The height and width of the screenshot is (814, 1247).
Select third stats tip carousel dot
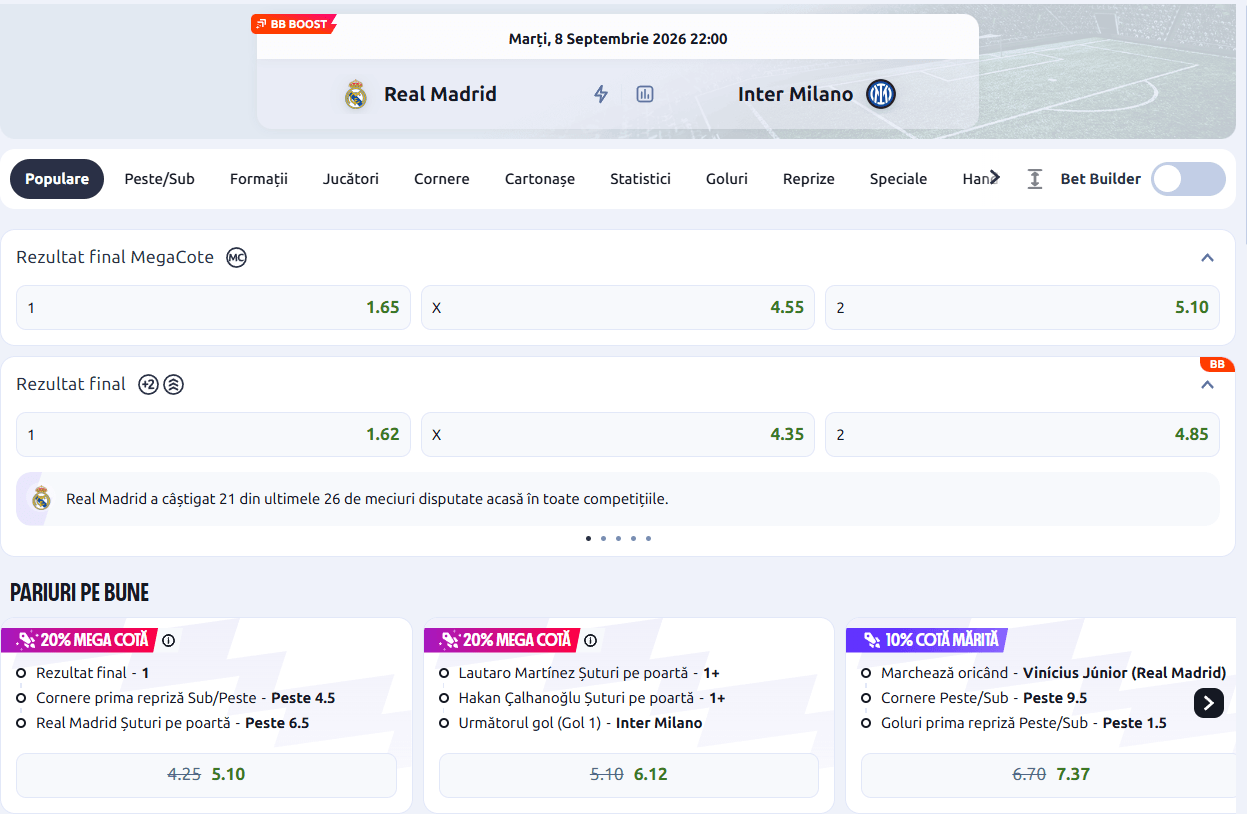tap(618, 538)
